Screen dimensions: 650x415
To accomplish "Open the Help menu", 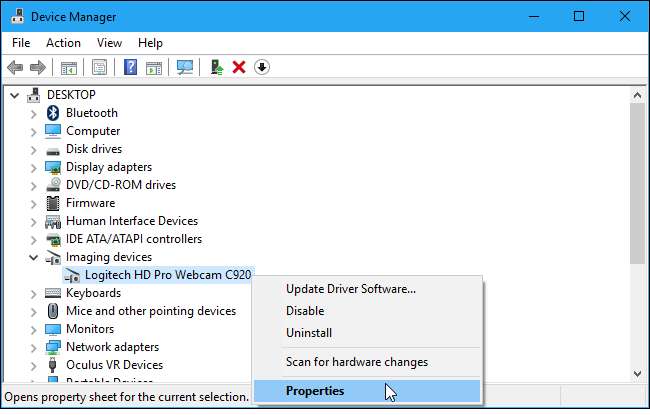I will tap(150, 43).
